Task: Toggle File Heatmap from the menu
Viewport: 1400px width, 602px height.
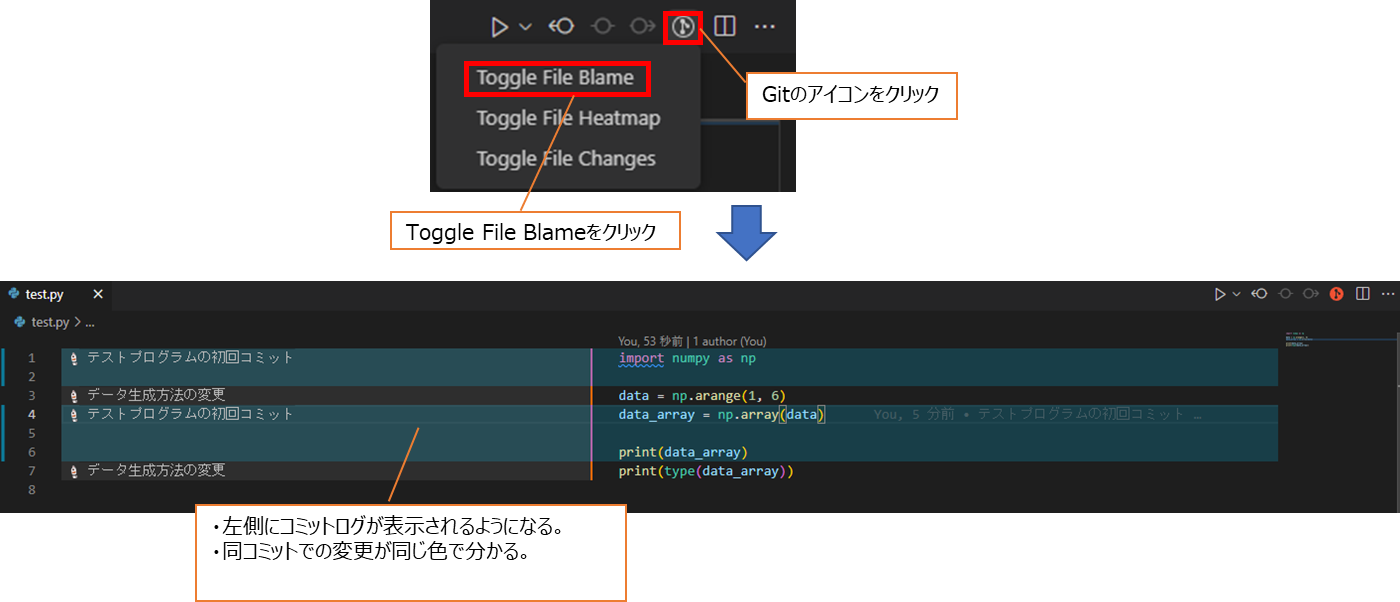Action: click(567, 118)
